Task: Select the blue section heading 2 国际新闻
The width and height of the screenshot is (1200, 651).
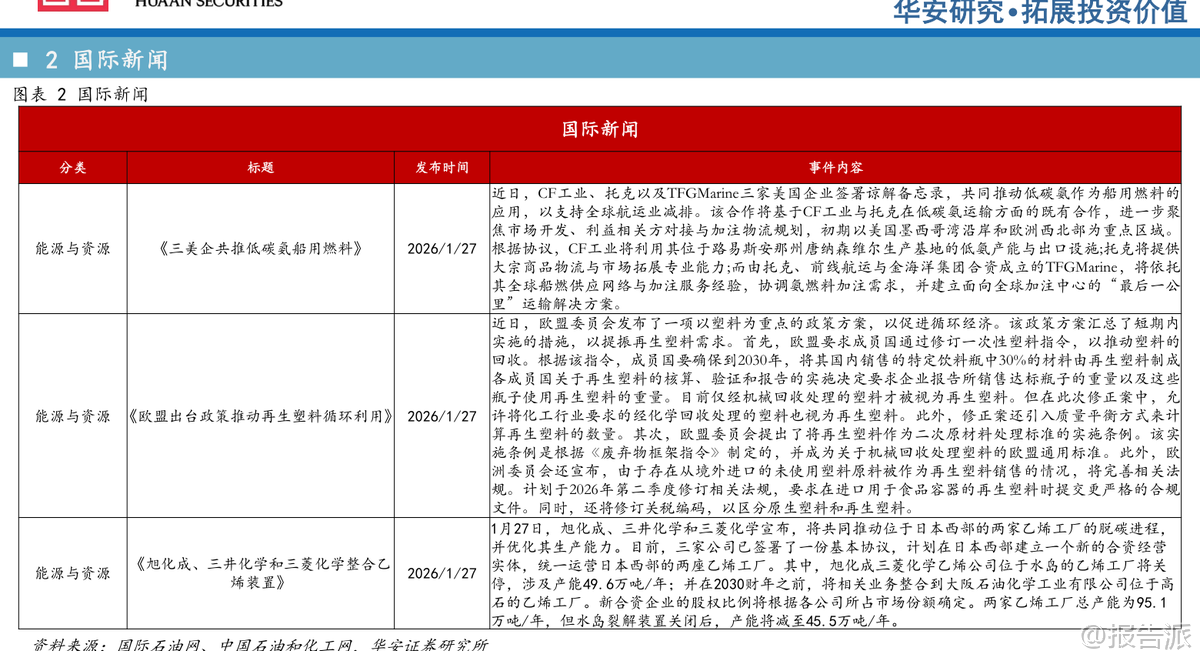Action: tap(121, 60)
